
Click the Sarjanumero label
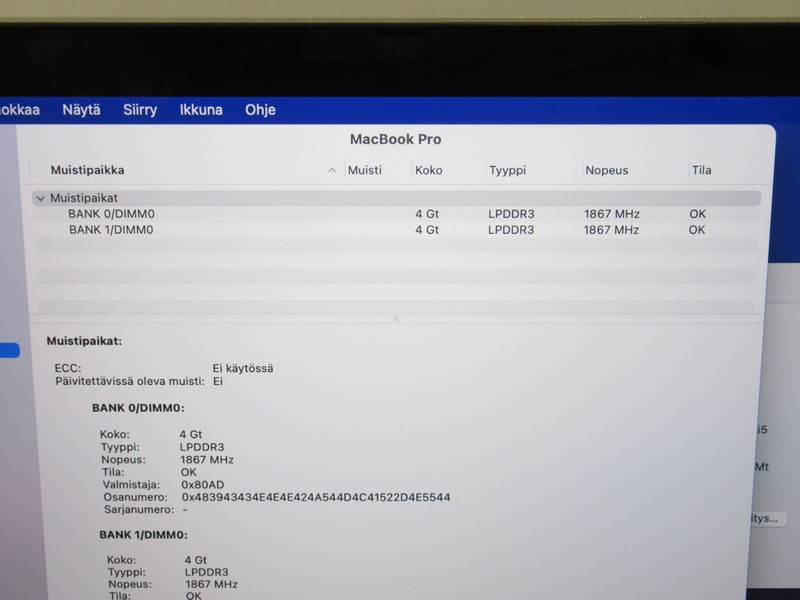point(139,509)
